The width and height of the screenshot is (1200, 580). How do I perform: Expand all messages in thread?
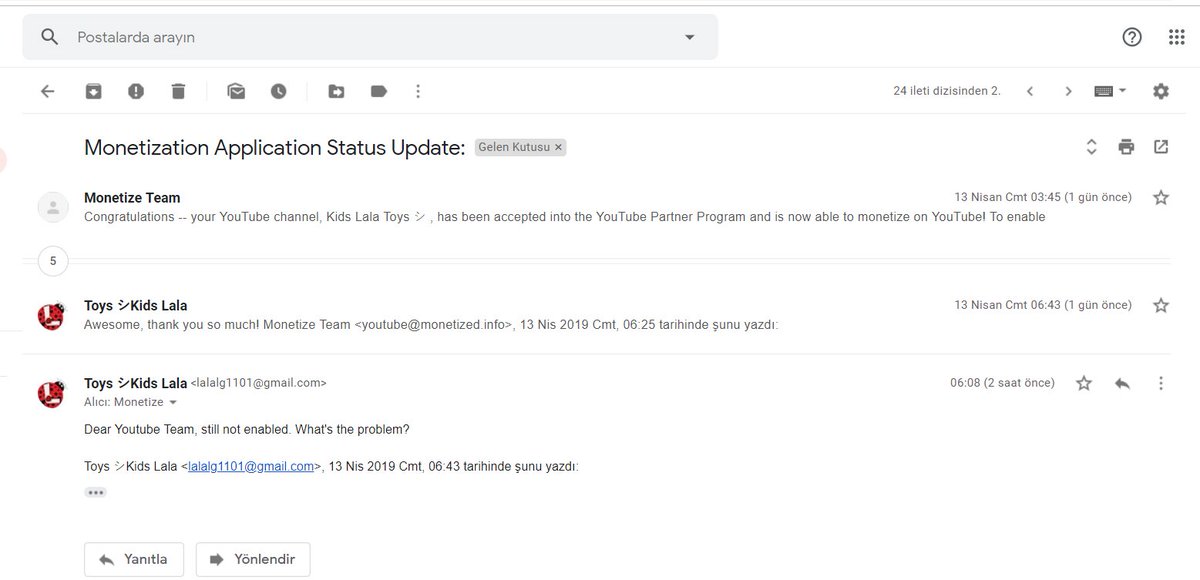[x=1091, y=147]
